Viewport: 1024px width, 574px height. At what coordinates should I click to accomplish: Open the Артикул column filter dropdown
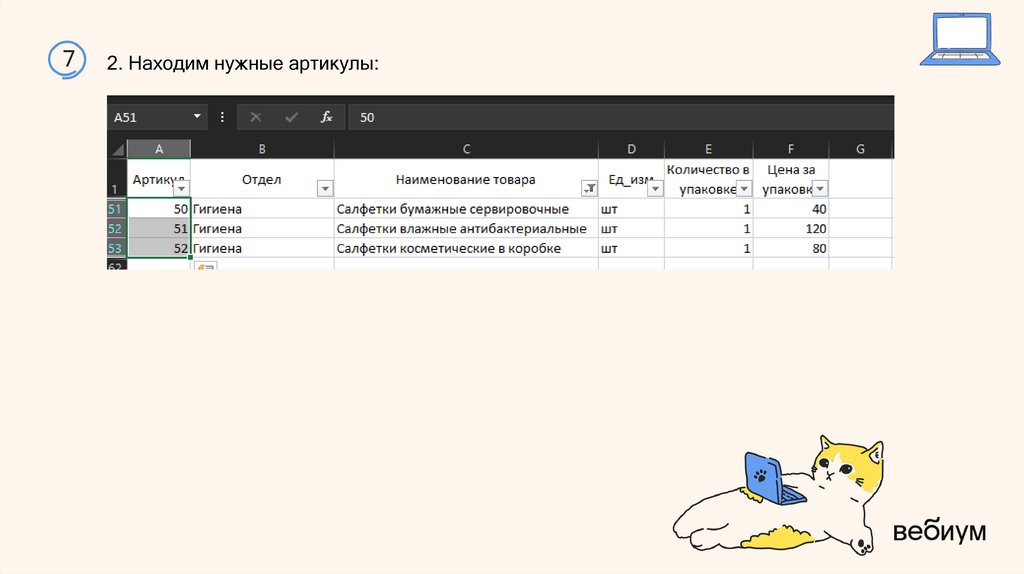181,188
